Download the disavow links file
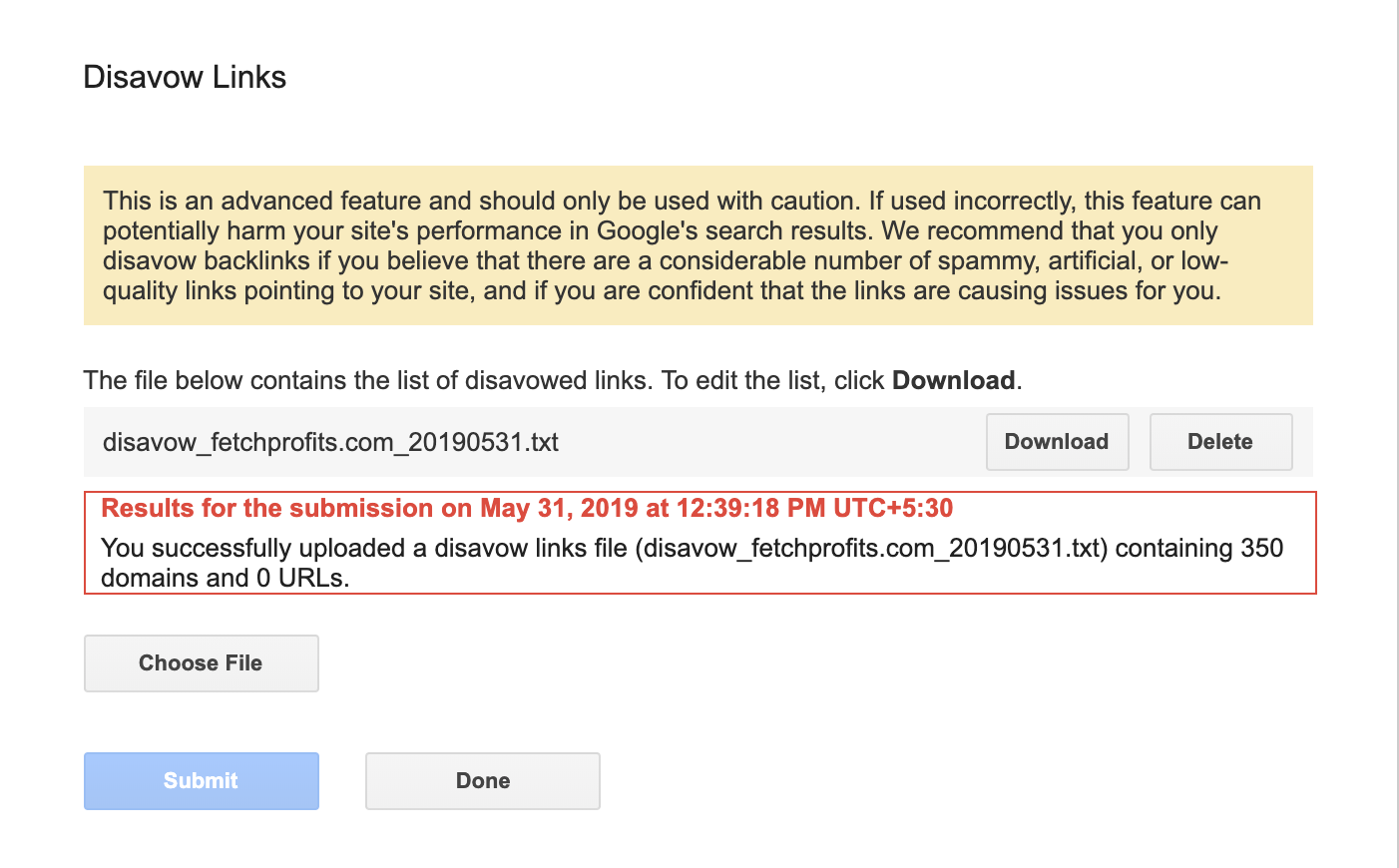 pyautogui.click(x=1057, y=442)
